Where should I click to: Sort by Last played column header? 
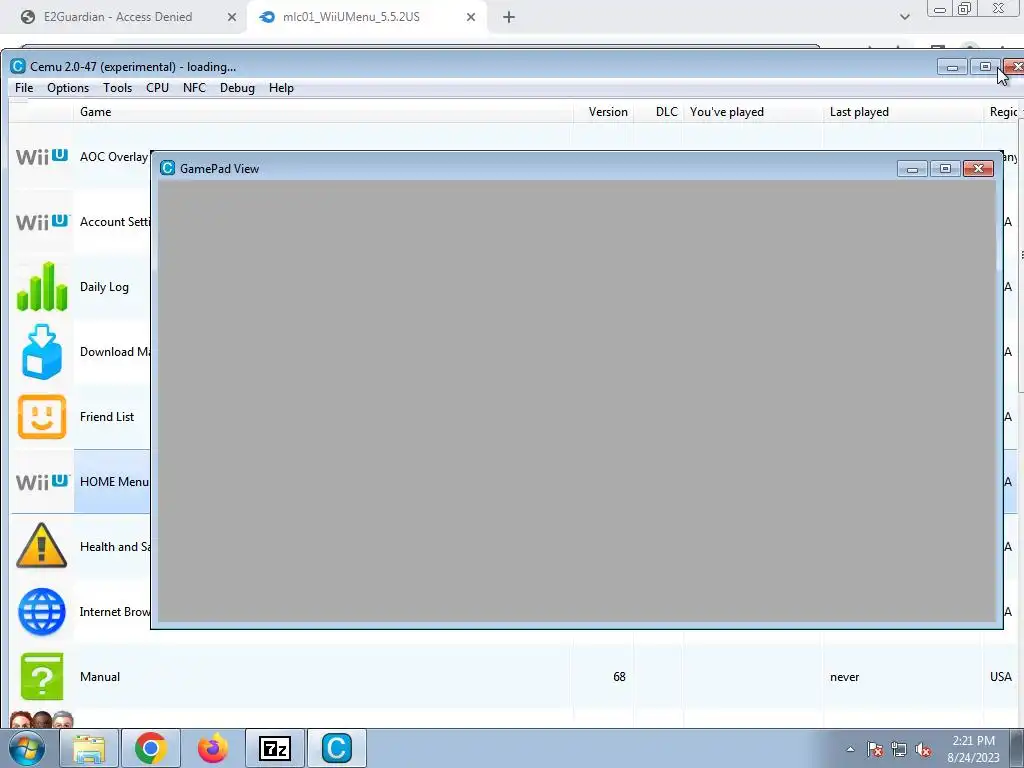(859, 112)
